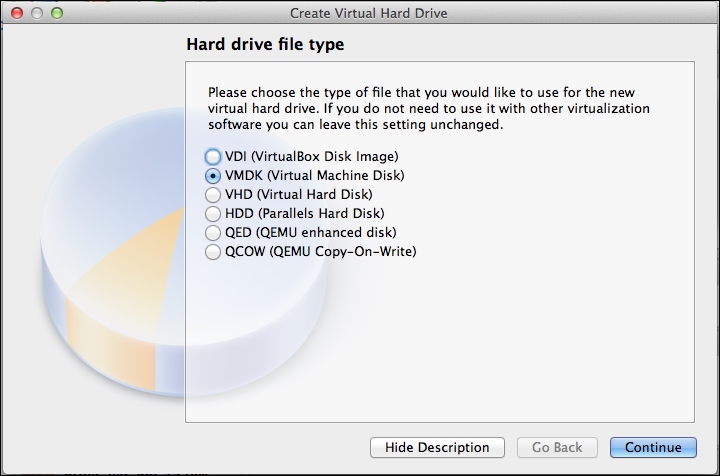Select QCOW (QEMU Copy-On-Write) format
720x476 pixels.
point(311,252)
